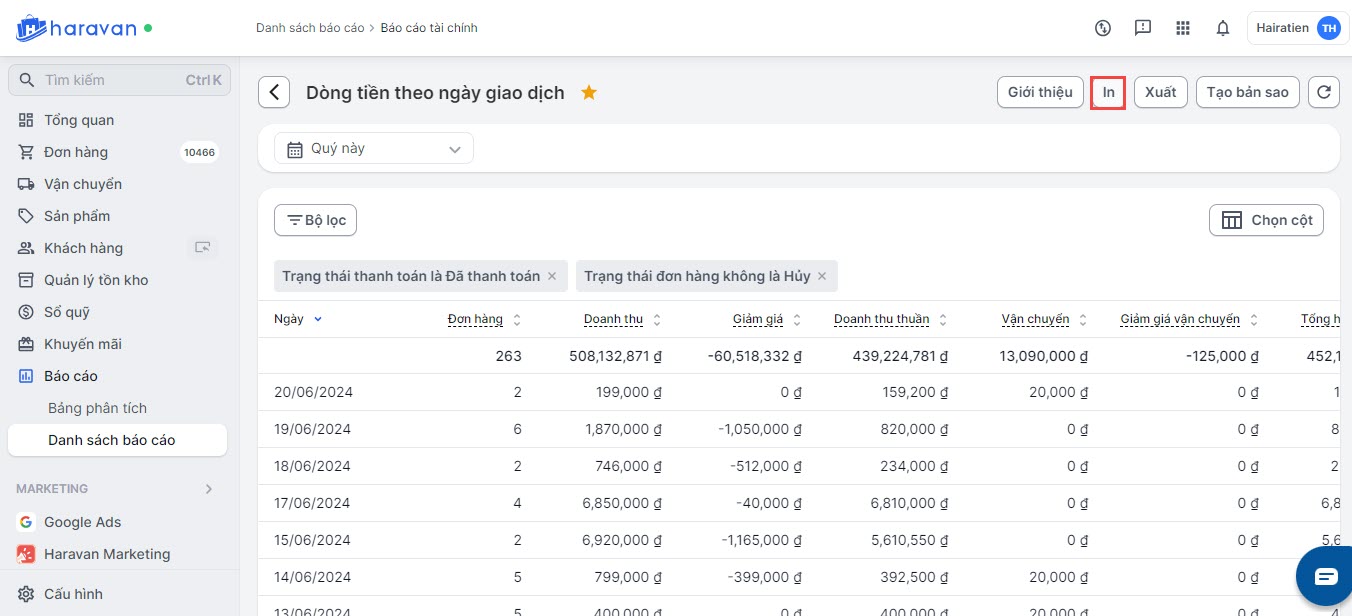Click the back arrow button
1352x616 pixels.
(274, 92)
